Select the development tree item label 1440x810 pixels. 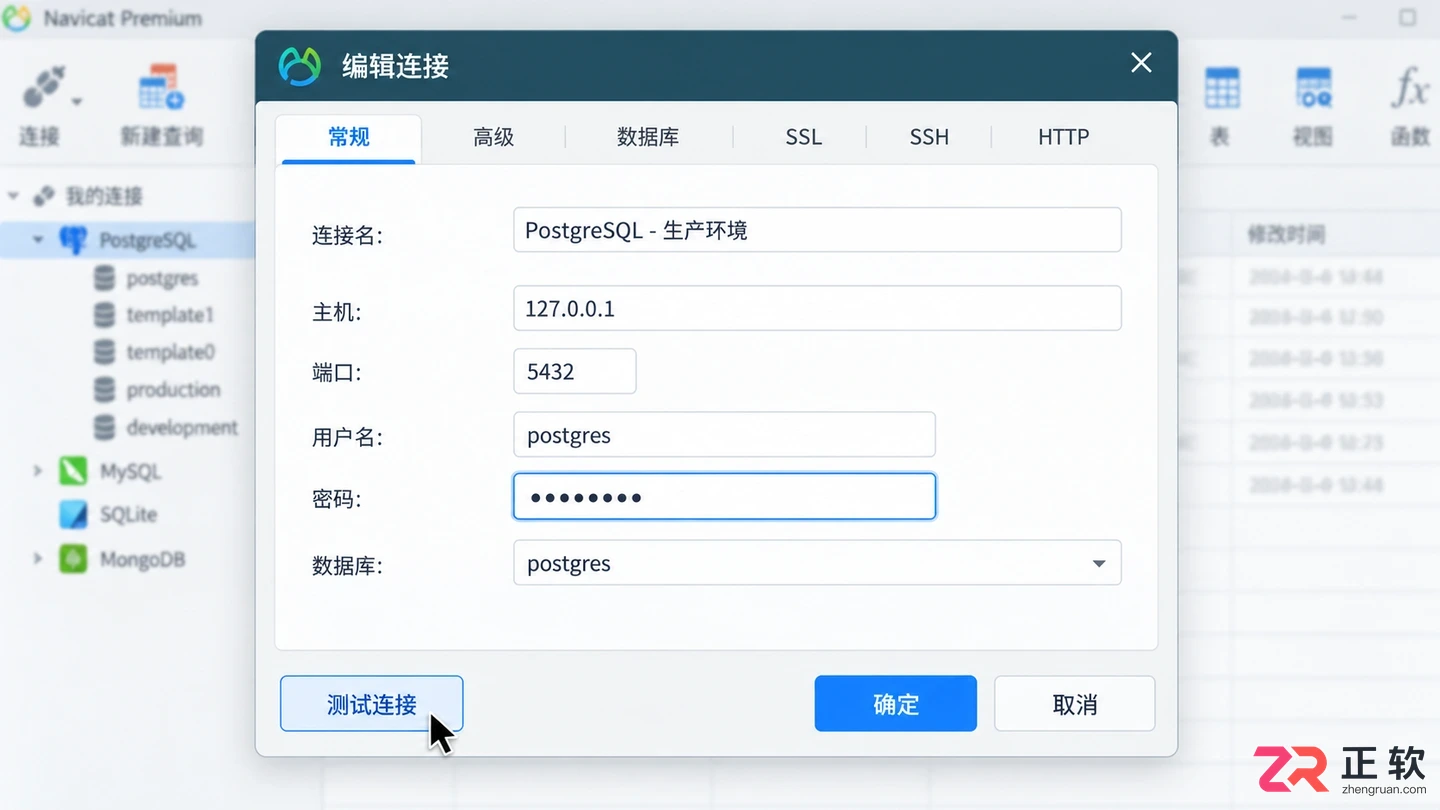[182, 428]
